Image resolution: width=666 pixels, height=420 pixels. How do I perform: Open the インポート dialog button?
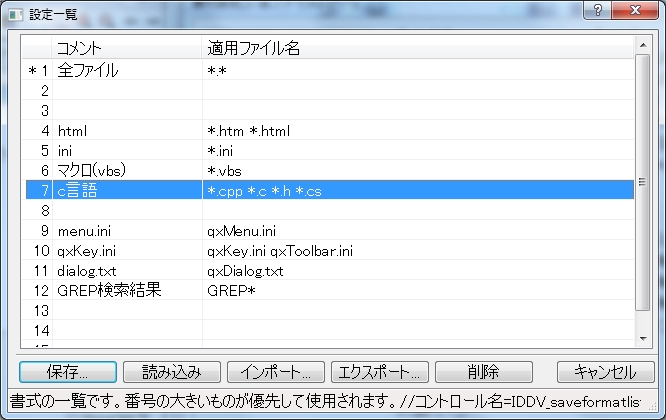pos(275,371)
